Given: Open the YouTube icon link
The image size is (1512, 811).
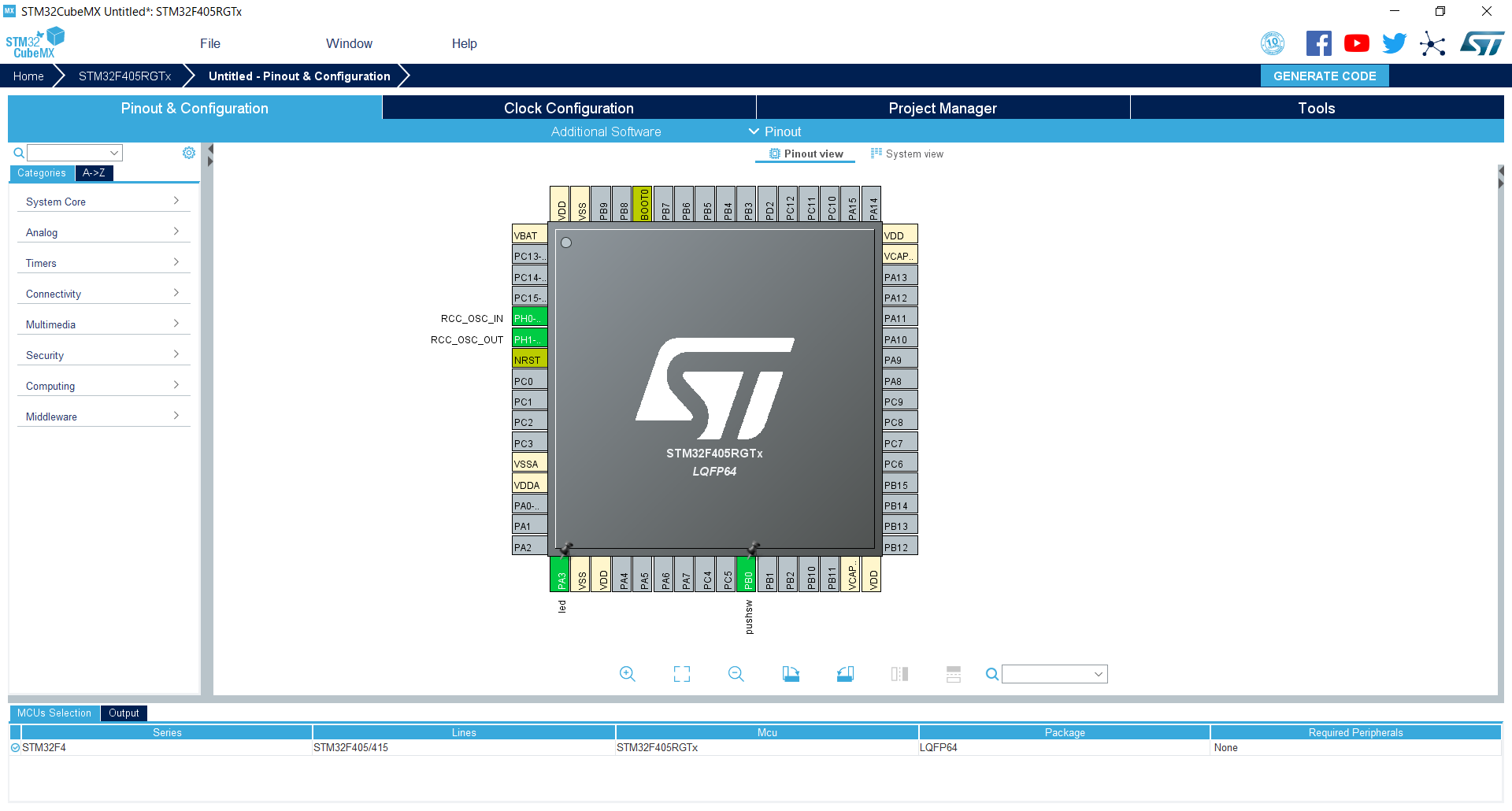Looking at the screenshot, I should click(1356, 43).
